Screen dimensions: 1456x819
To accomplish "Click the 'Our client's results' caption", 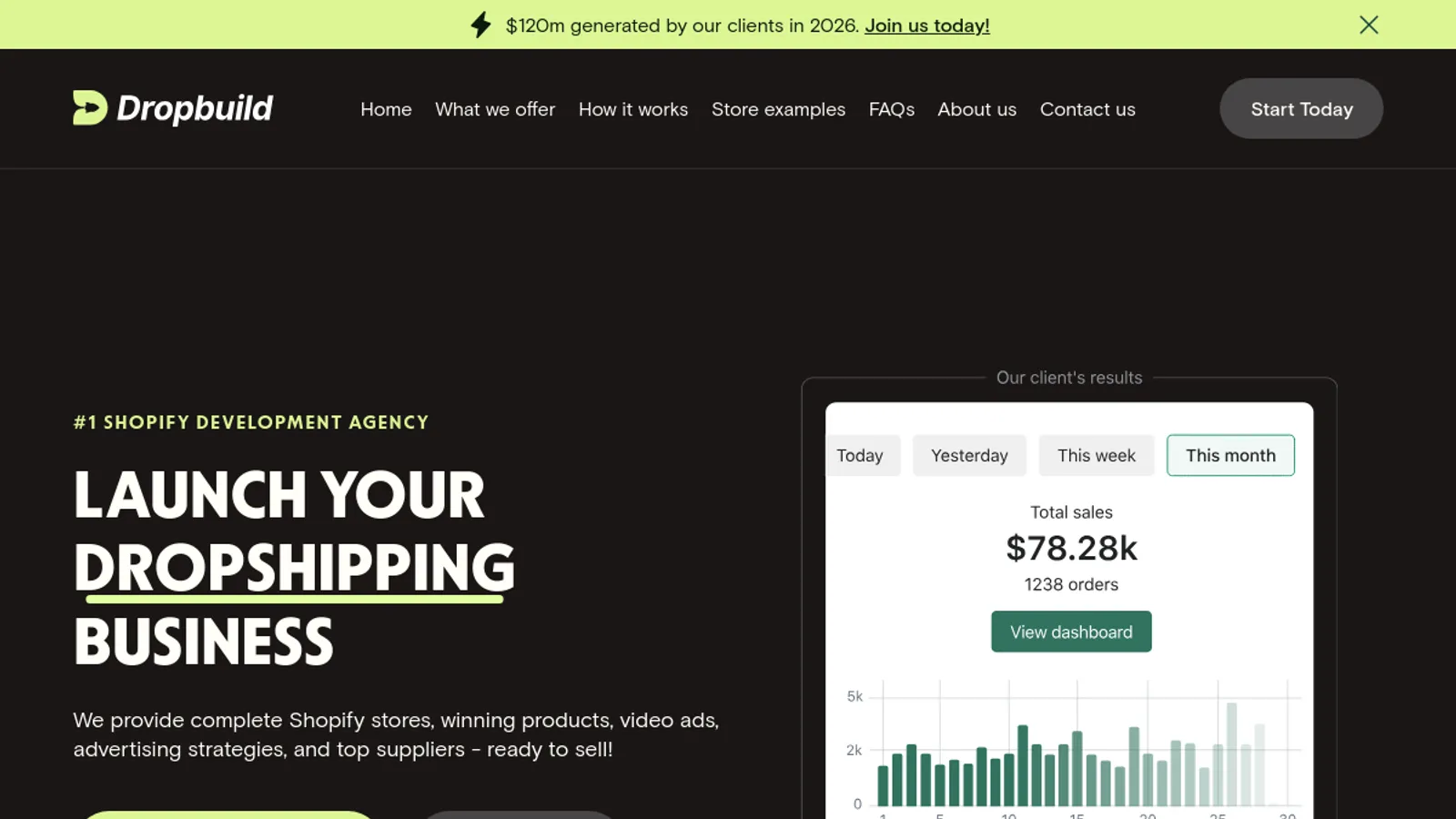I will (x=1069, y=378).
